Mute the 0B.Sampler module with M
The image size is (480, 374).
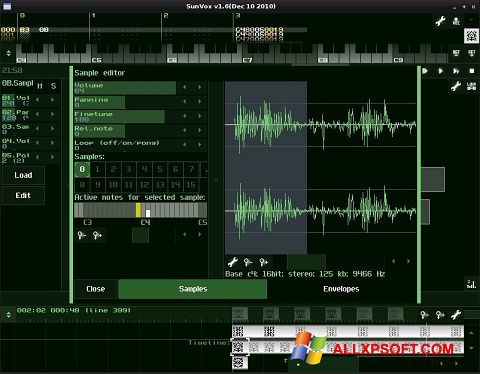40,86
